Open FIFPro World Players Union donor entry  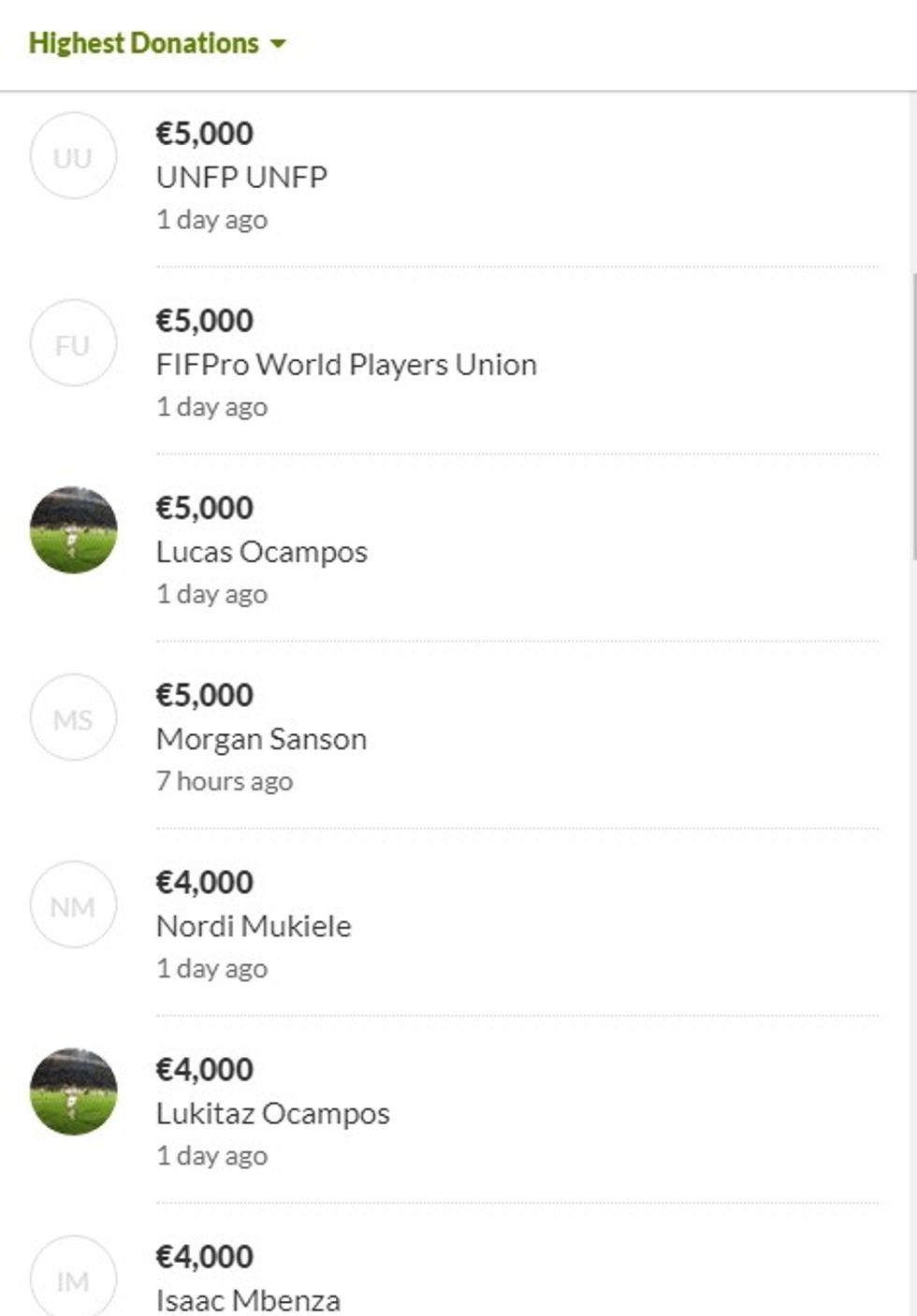click(x=346, y=364)
